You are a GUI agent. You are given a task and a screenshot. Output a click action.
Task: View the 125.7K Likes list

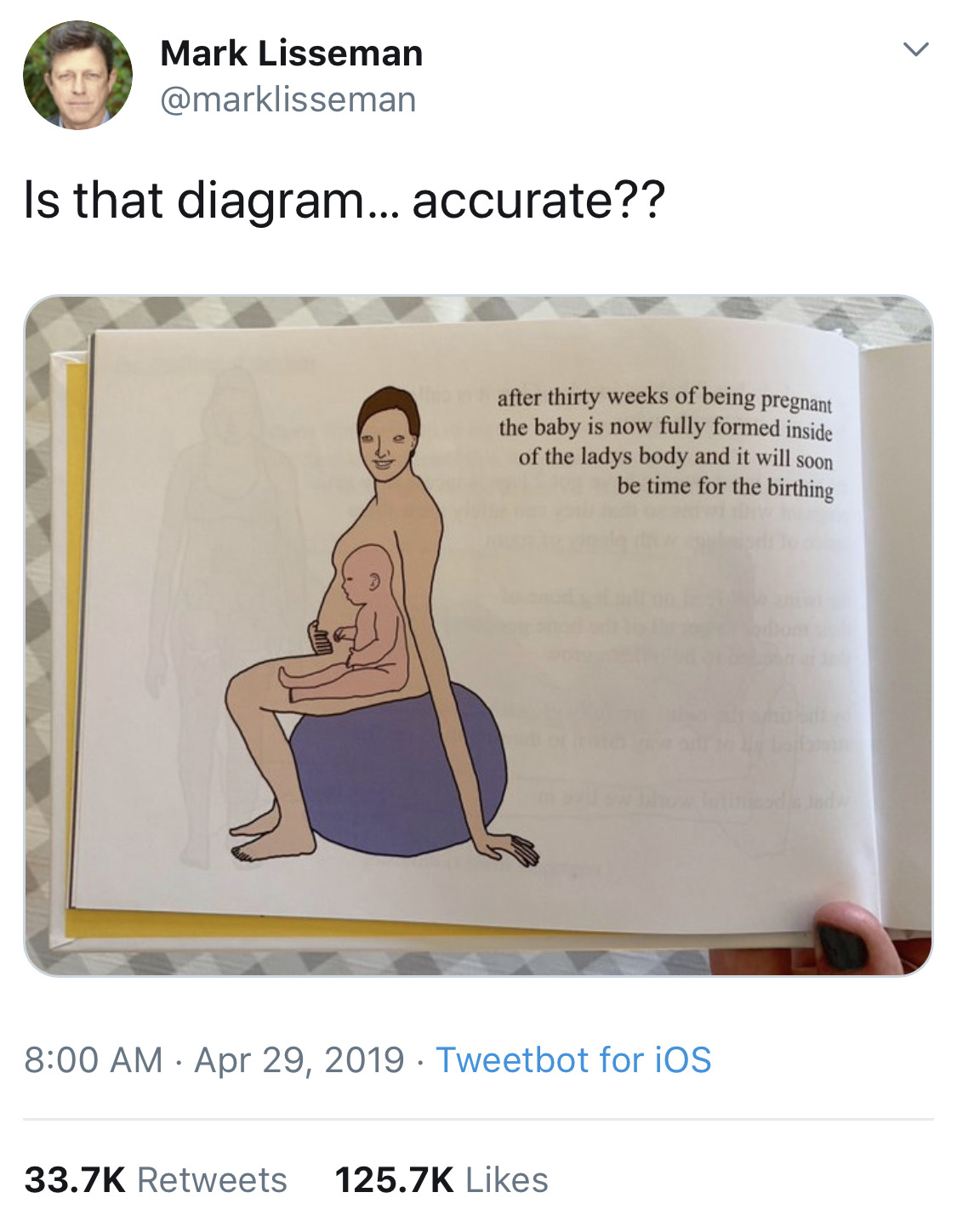(x=441, y=1180)
